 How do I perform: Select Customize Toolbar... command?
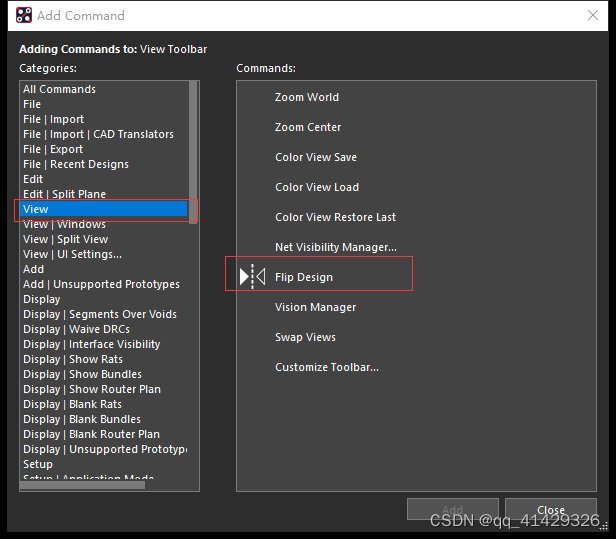tap(327, 367)
